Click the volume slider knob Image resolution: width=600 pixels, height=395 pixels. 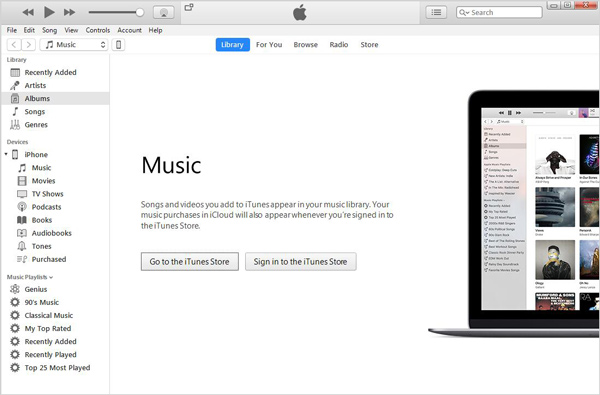140,12
